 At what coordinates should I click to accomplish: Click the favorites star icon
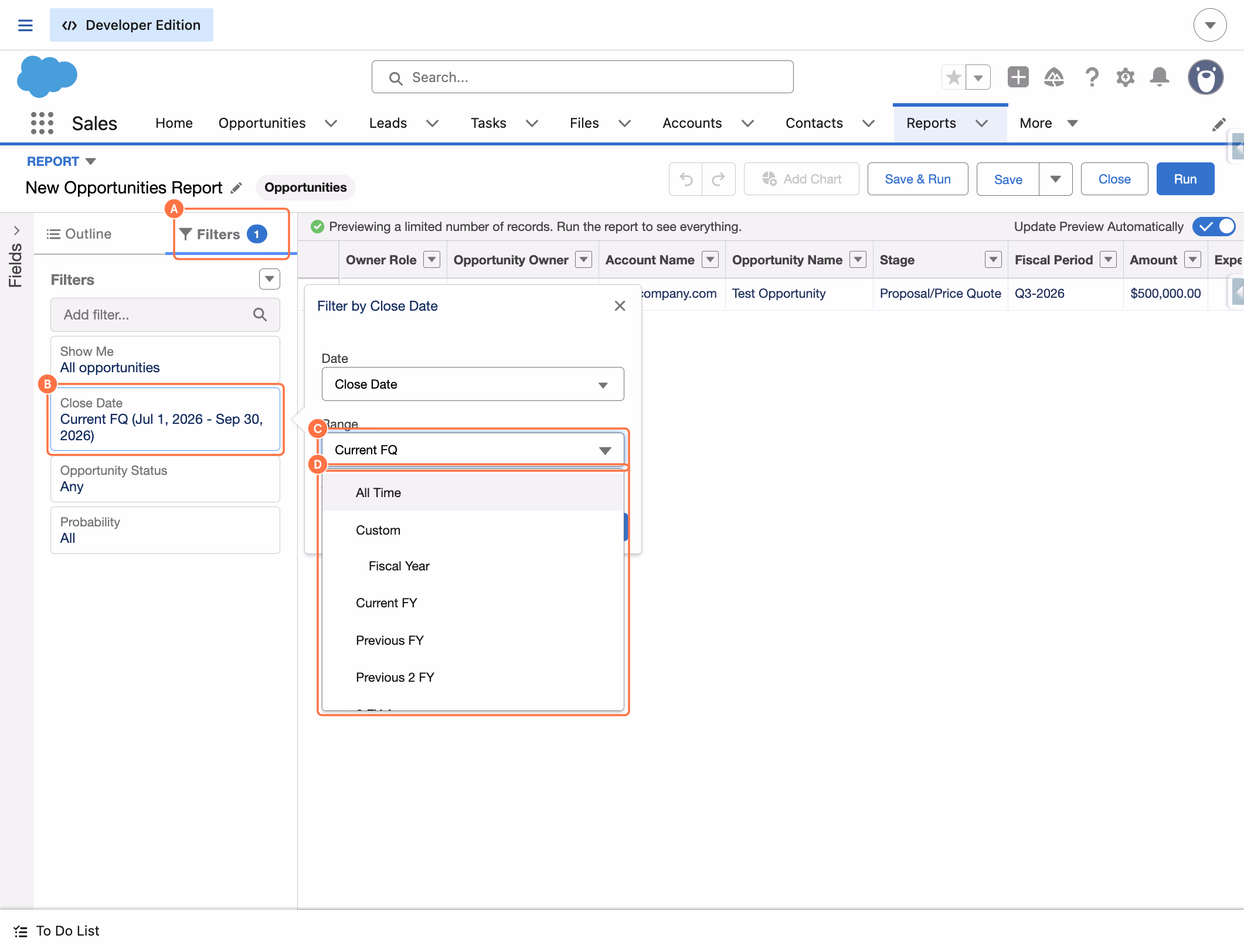click(x=954, y=77)
